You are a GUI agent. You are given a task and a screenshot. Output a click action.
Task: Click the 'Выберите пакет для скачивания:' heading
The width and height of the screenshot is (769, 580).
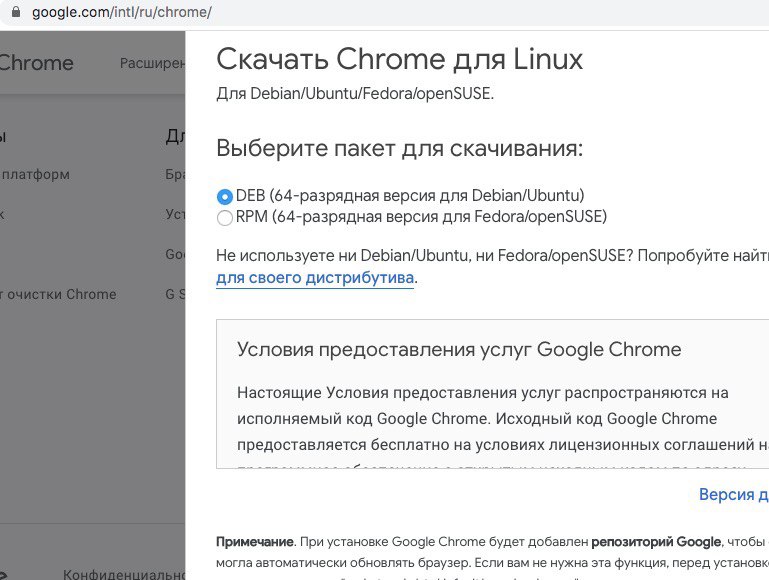(x=400, y=148)
